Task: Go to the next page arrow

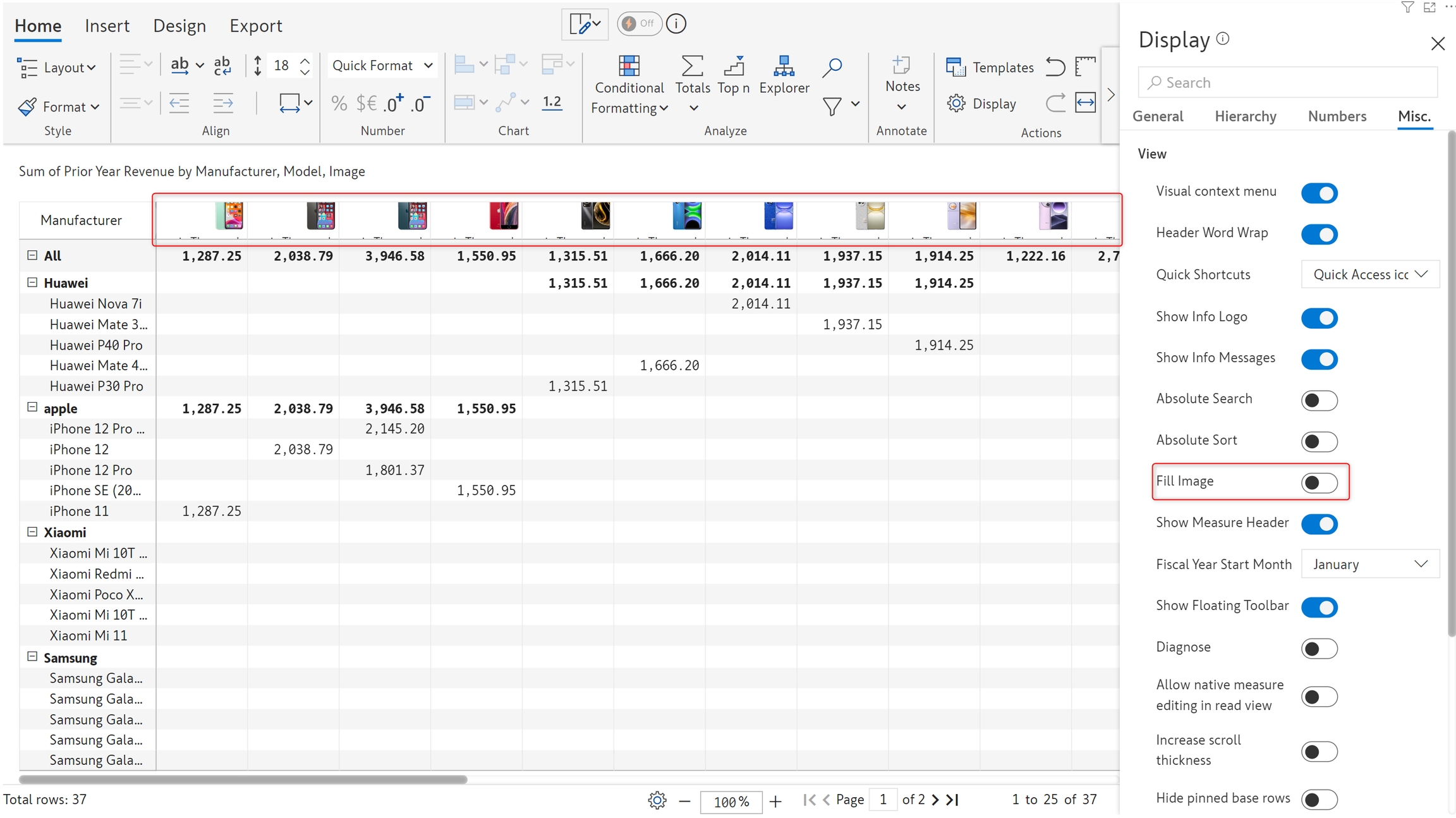Action: tap(936, 800)
